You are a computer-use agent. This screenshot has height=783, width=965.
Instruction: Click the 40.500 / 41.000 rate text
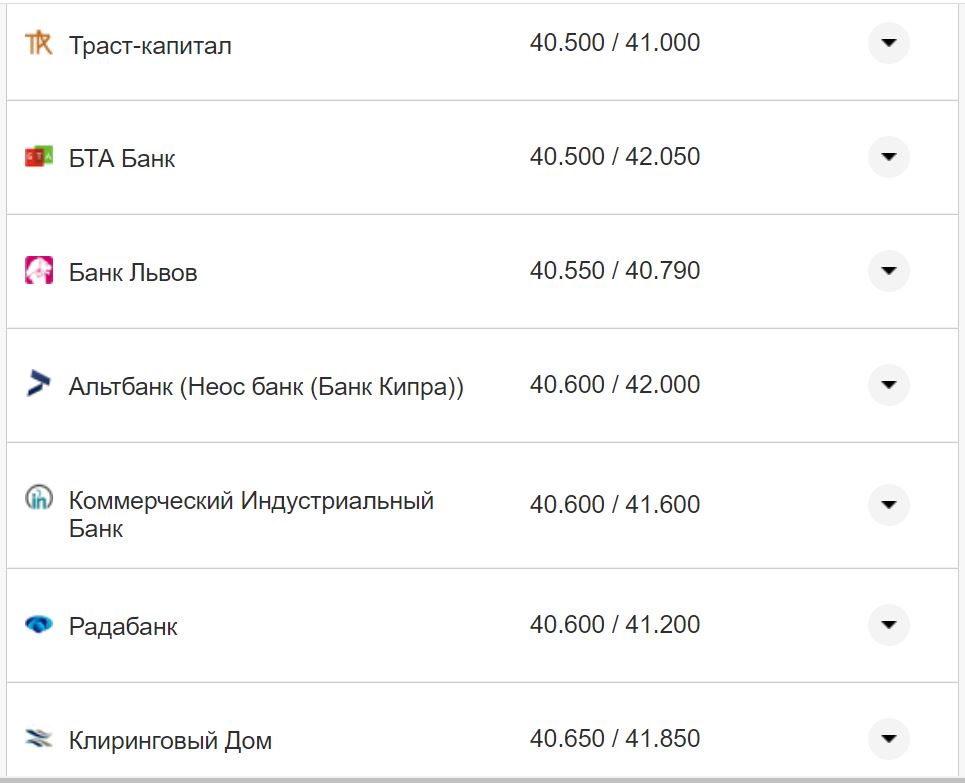[617, 43]
